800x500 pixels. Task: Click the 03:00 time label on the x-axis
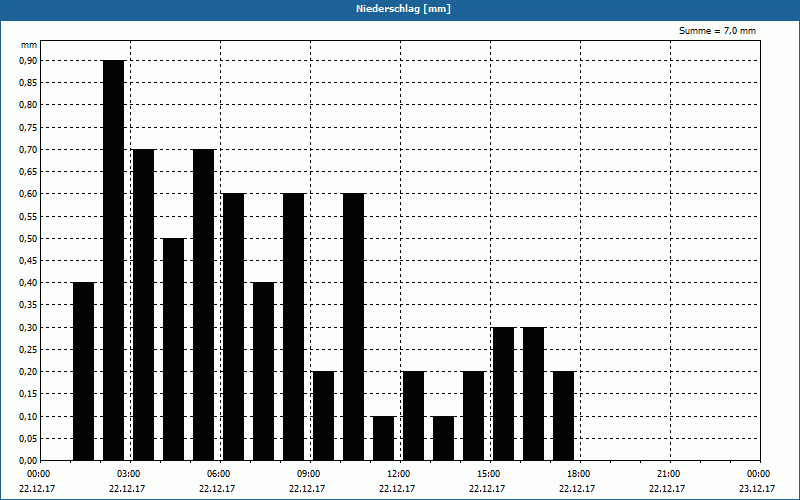click(x=129, y=474)
